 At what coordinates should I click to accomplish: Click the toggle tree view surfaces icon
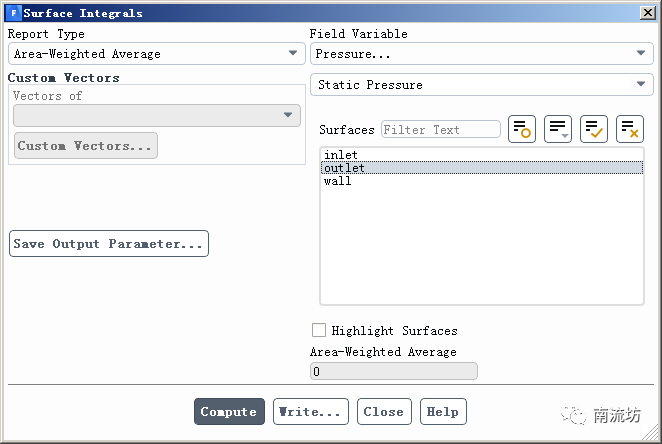point(522,129)
